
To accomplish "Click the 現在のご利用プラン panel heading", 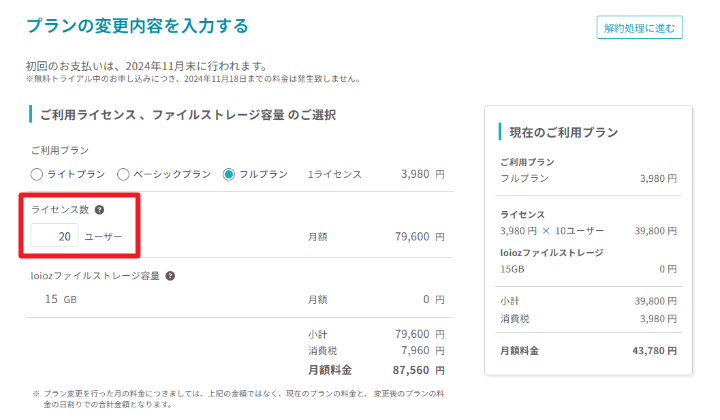I will point(564,133).
